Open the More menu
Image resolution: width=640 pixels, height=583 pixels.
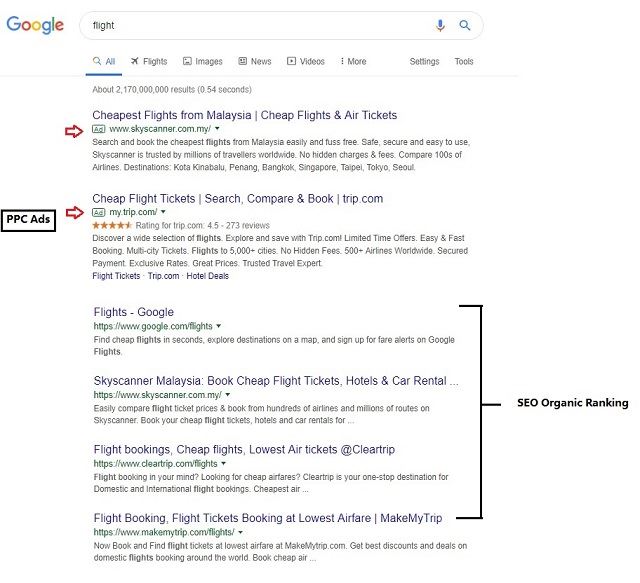coord(353,61)
